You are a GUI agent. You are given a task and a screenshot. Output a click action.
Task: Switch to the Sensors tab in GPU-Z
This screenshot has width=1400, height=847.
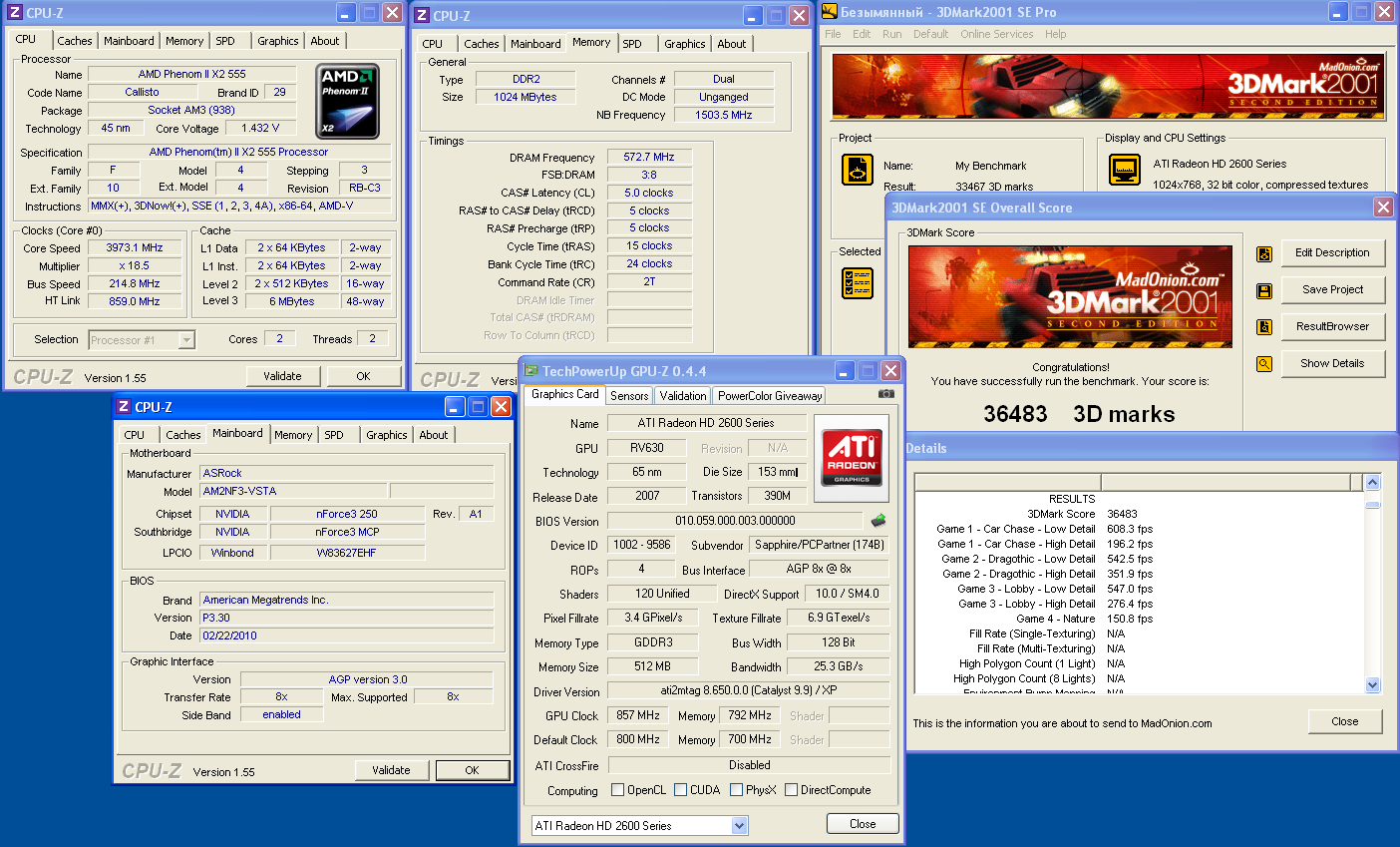pos(629,396)
